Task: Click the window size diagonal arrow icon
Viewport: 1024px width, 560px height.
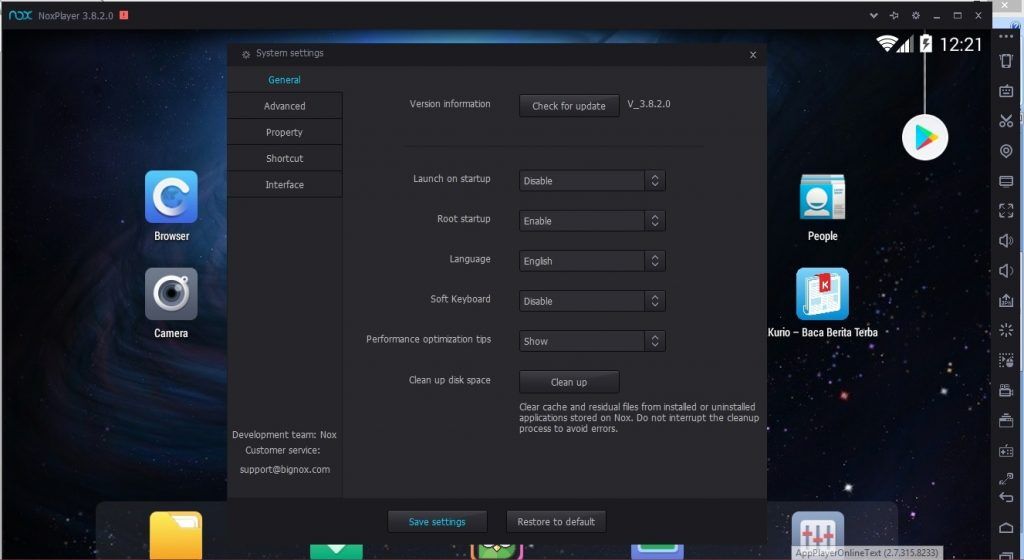Action: coord(1006,479)
